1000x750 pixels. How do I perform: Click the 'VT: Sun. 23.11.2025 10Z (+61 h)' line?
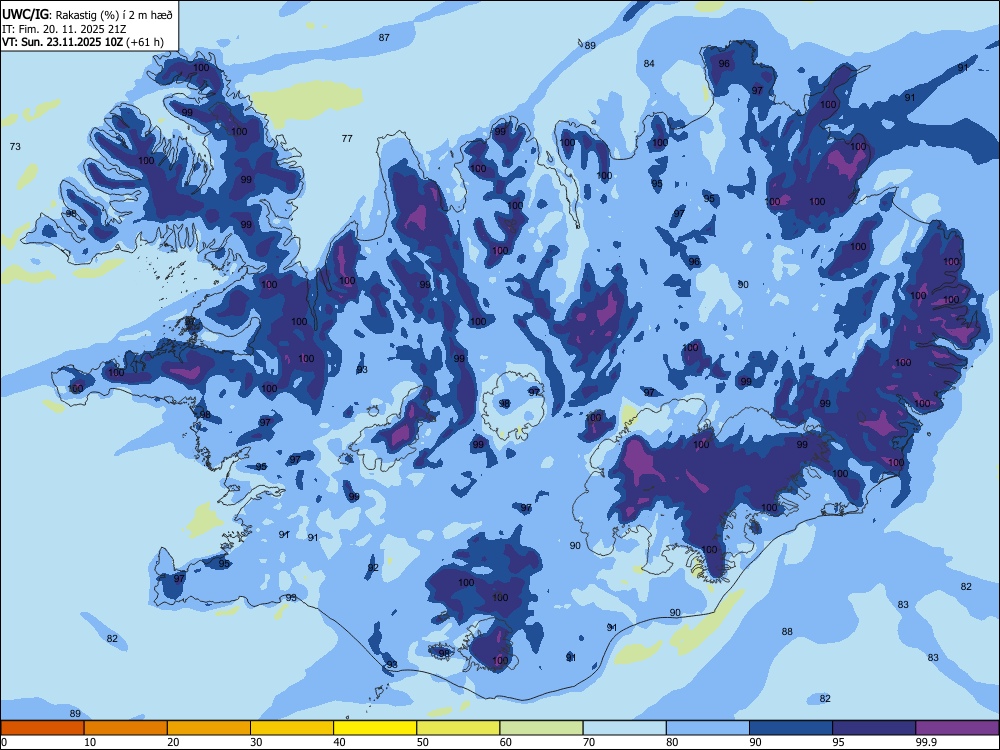83,42
